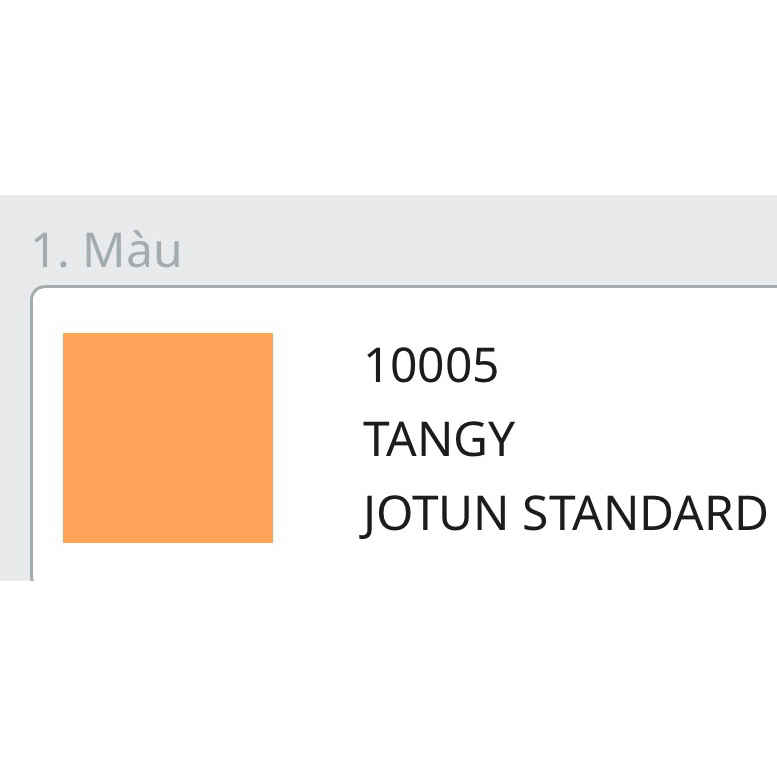This screenshot has width=777, height=777.
Task: Click the word JOTUN
Action: [436, 513]
